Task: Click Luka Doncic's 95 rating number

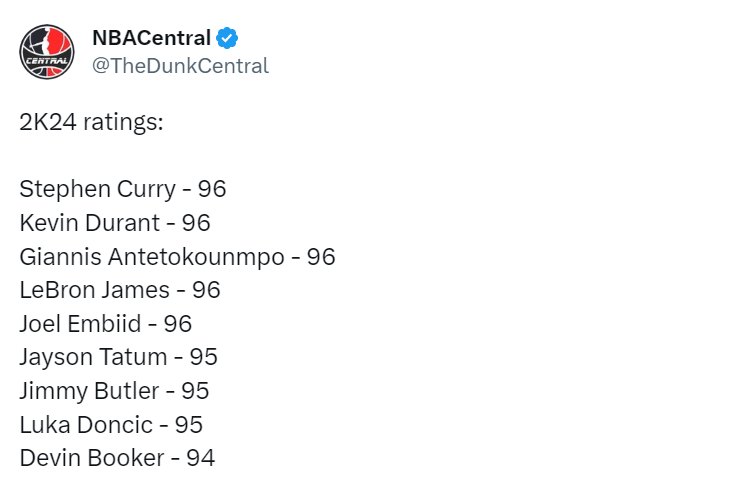Action: 189,425
